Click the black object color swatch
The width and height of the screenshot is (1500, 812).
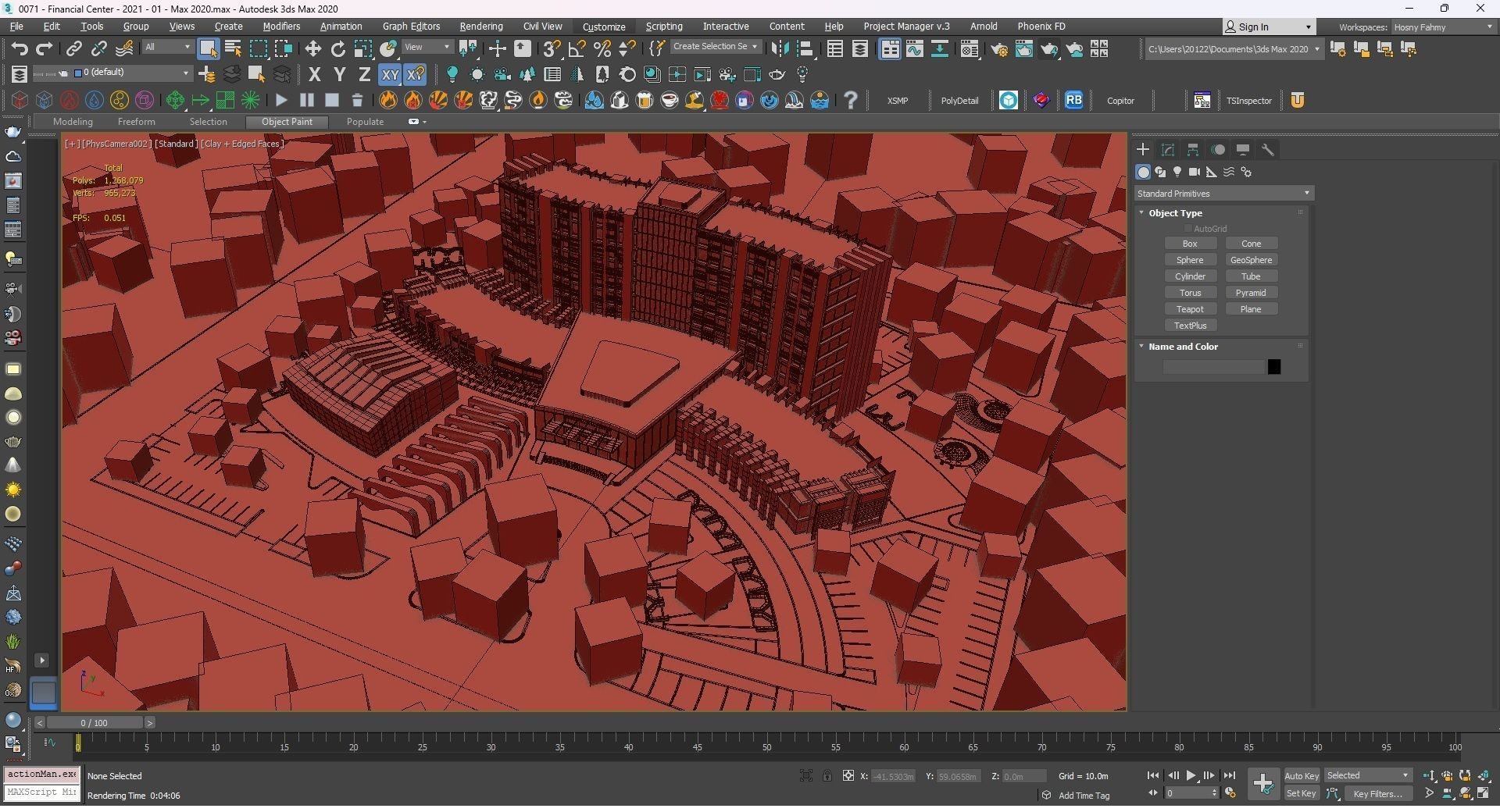click(1274, 367)
